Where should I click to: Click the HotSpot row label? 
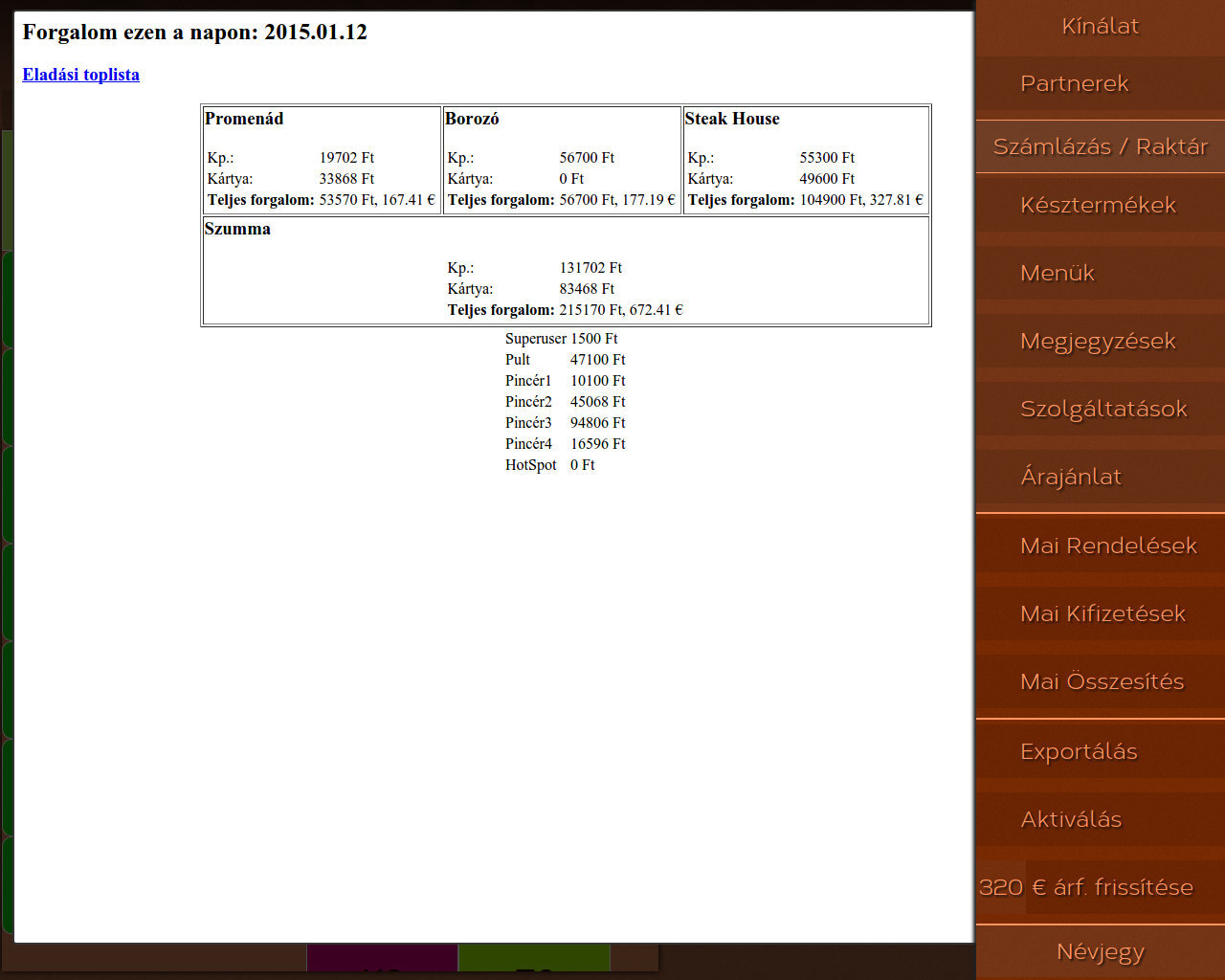[x=531, y=465]
